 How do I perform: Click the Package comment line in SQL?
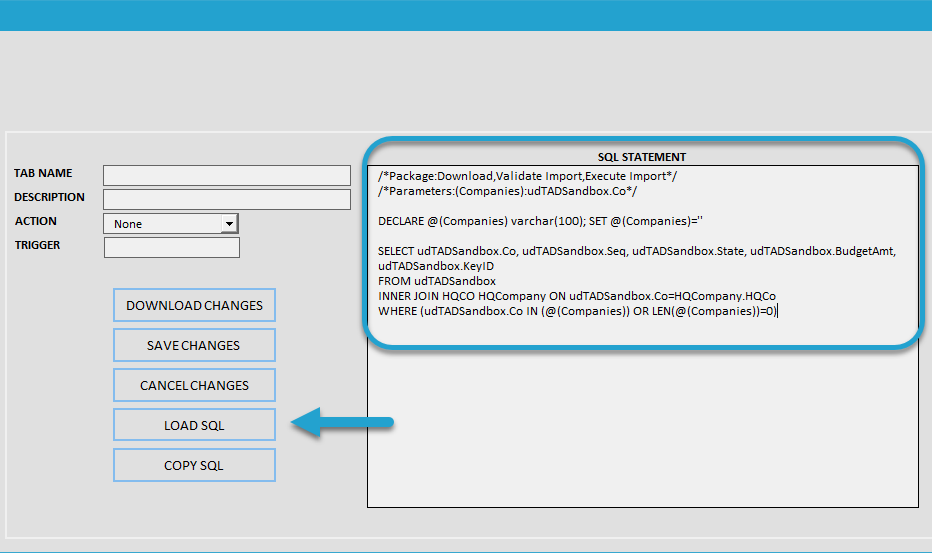click(527, 176)
